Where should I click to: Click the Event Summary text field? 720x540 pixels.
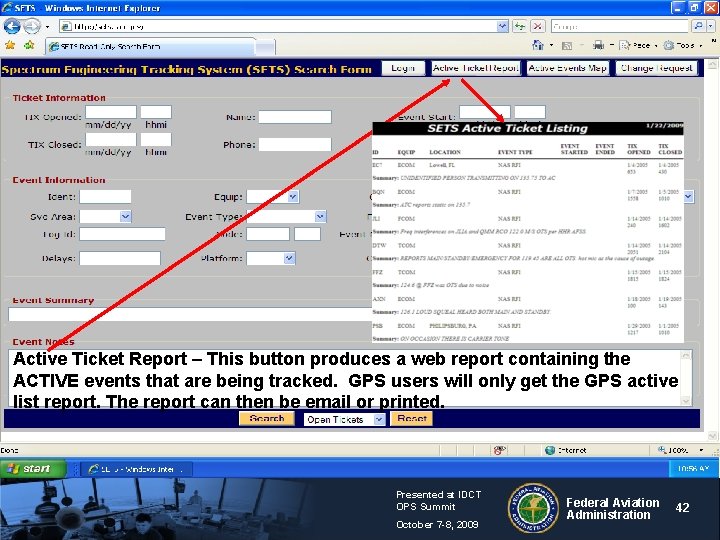click(x=190, y=314)
